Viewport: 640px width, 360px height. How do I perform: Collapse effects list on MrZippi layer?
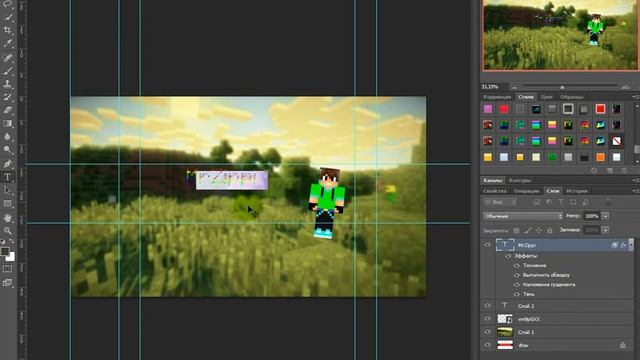click(x=631, y=245)
